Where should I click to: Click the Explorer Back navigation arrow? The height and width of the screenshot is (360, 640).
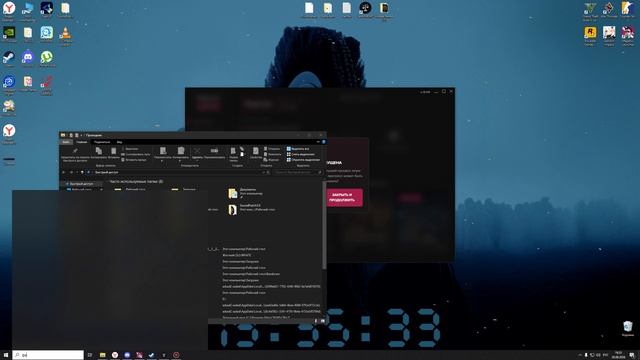64,172
